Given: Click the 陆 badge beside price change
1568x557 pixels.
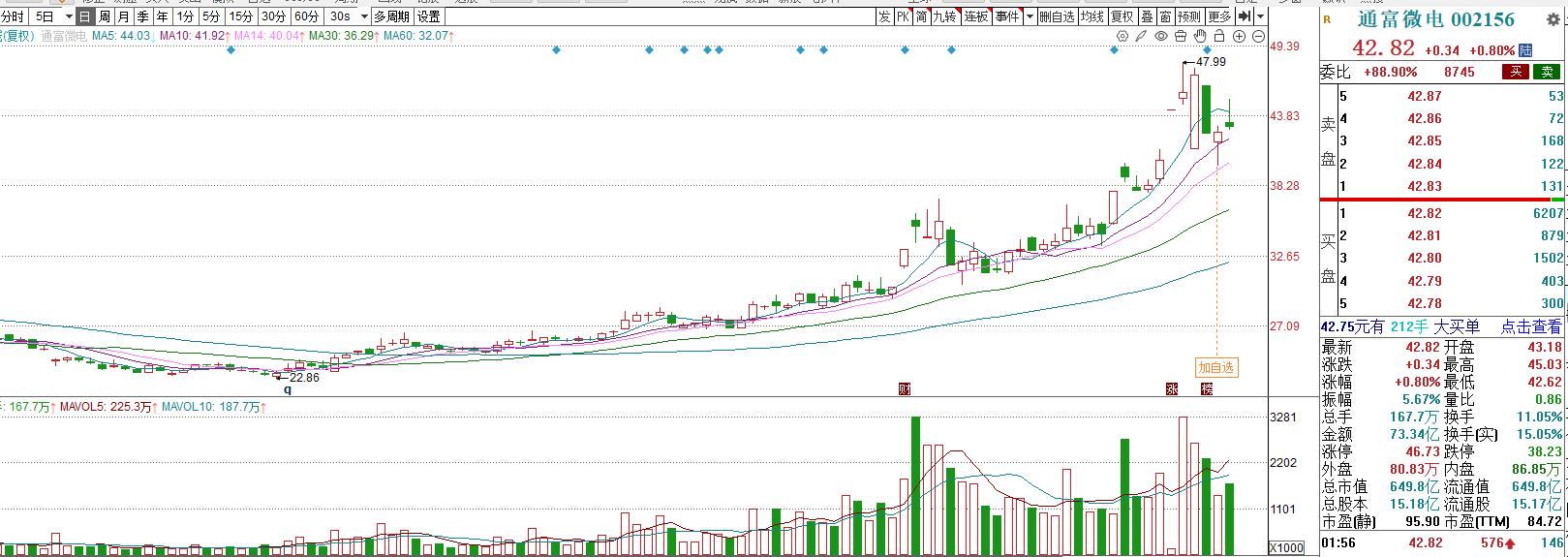Looking at the screenshot, I should tap(1525, 50).
